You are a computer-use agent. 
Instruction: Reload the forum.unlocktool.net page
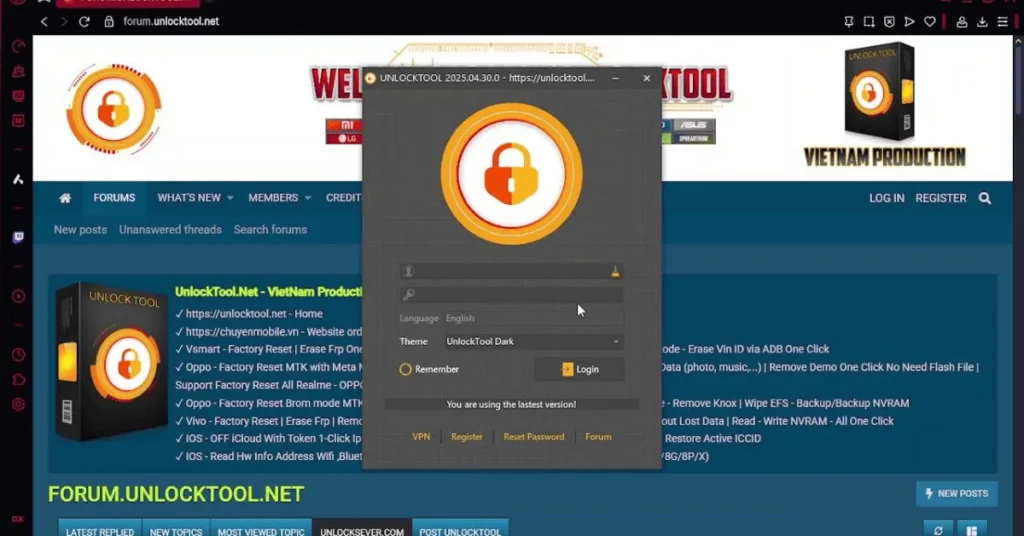84,22
